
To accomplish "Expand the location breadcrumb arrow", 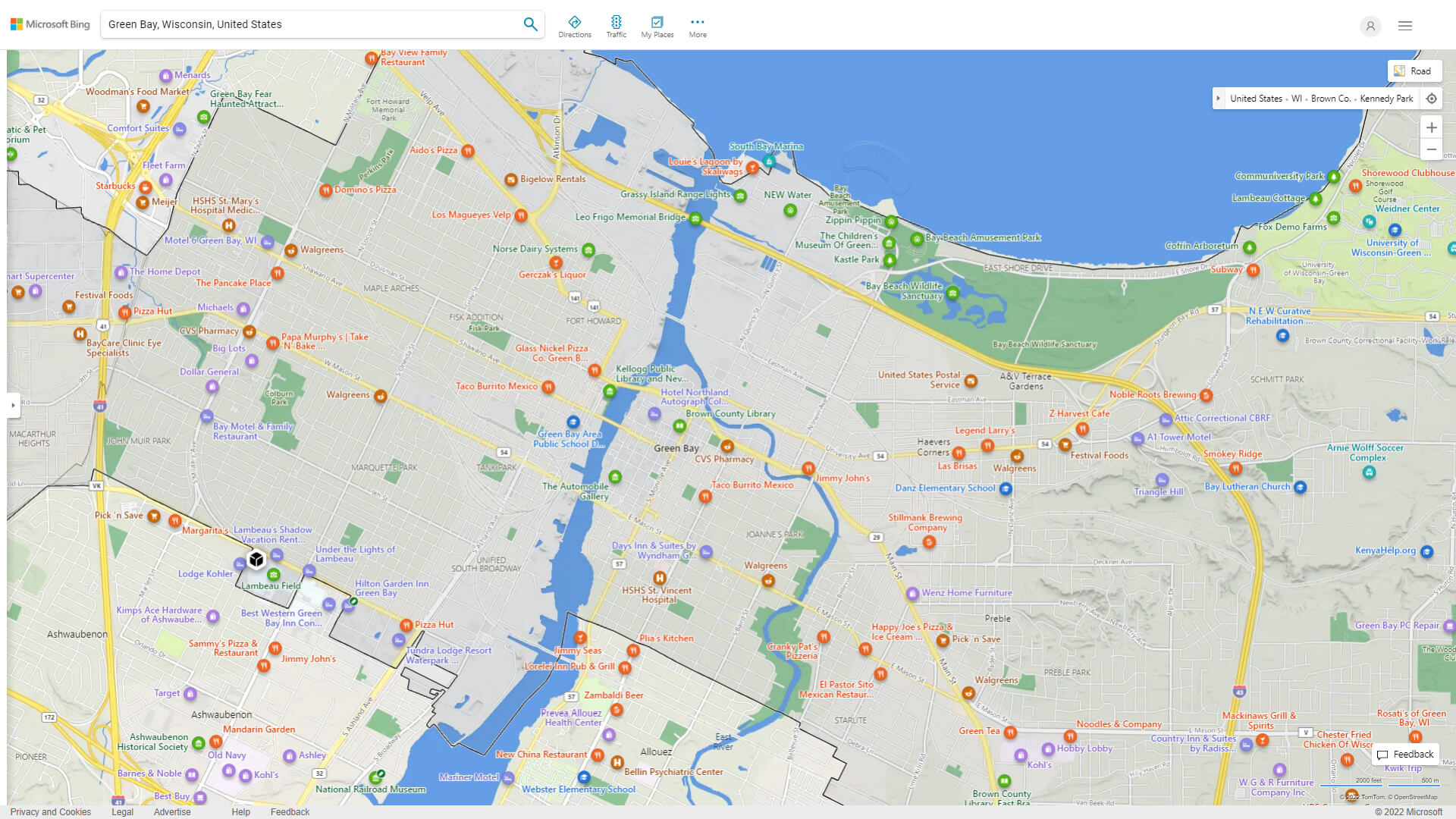I will tap(1219, 99).
